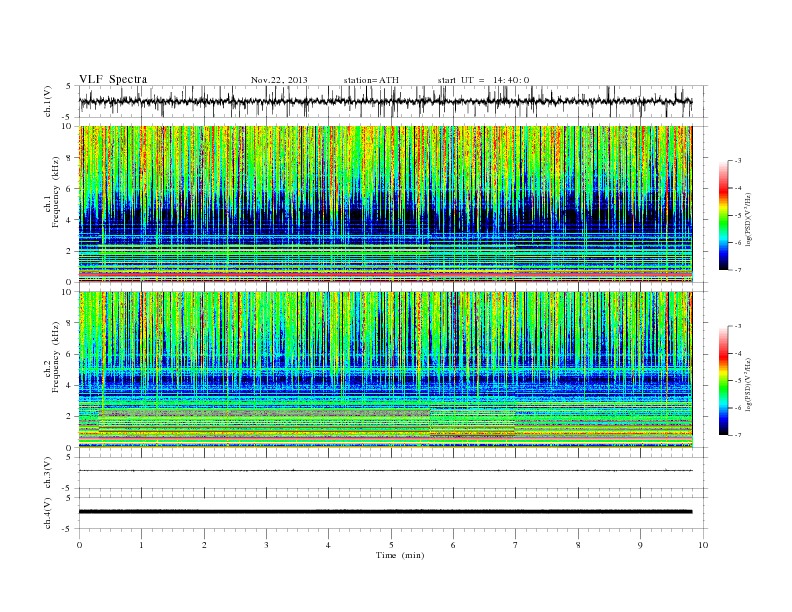The width and height of the screenshot is (792, 612).
Task: Click inside the ch.2 spectrogram panel
Action: [x=385, y=370]
